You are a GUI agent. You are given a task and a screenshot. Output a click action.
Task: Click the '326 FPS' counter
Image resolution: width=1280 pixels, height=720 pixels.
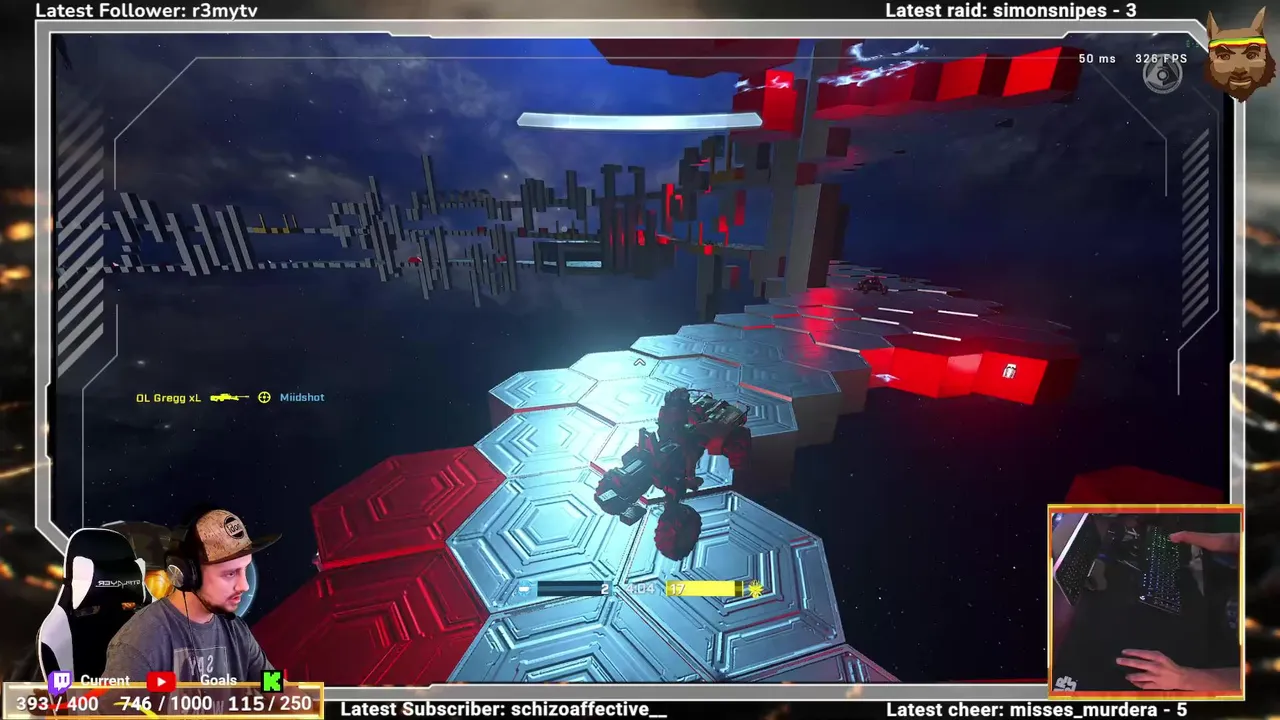coord(1161,59)
